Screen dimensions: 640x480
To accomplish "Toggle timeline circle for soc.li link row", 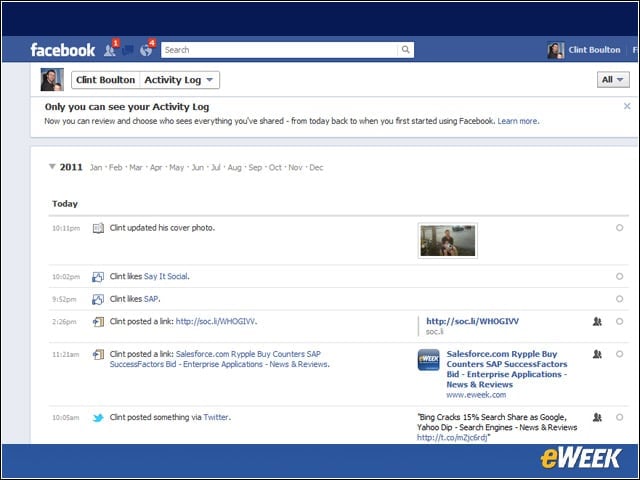I will 620,321.
